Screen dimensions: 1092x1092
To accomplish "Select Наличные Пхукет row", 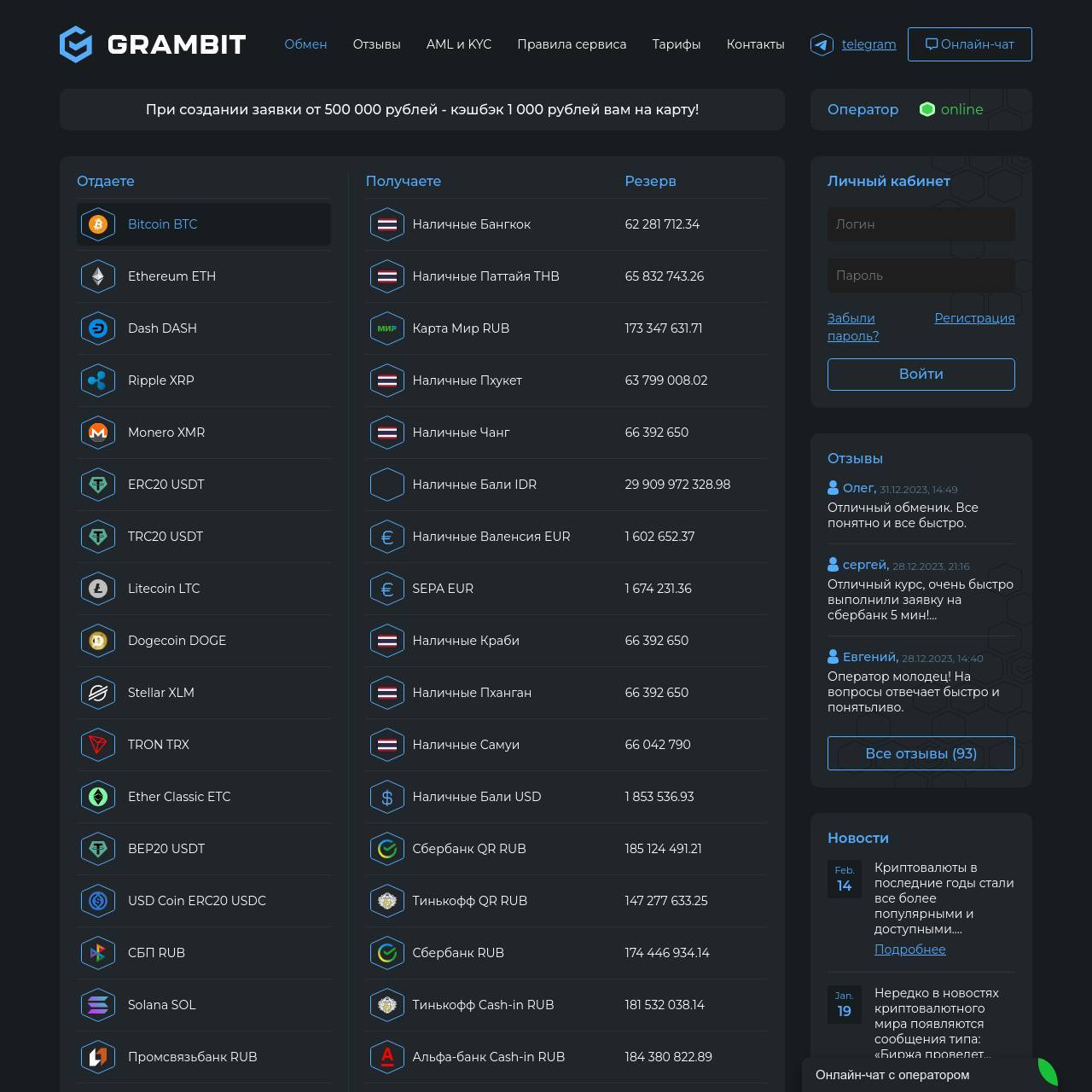I will click(x=566, y=380).
